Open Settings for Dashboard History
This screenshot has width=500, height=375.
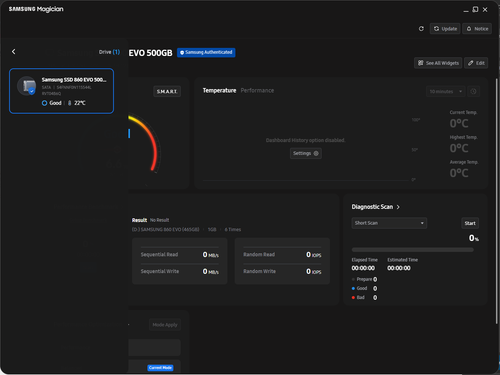pyautogui.click(x=306, y=153)
